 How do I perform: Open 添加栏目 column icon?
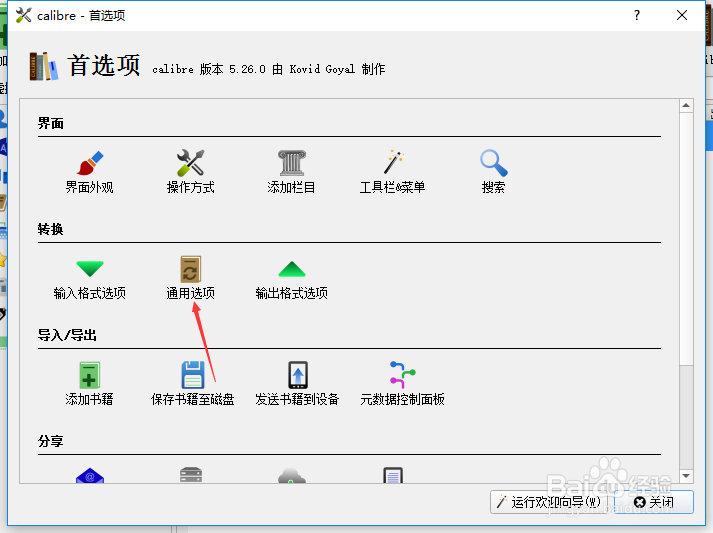click(x=291, y=163)
